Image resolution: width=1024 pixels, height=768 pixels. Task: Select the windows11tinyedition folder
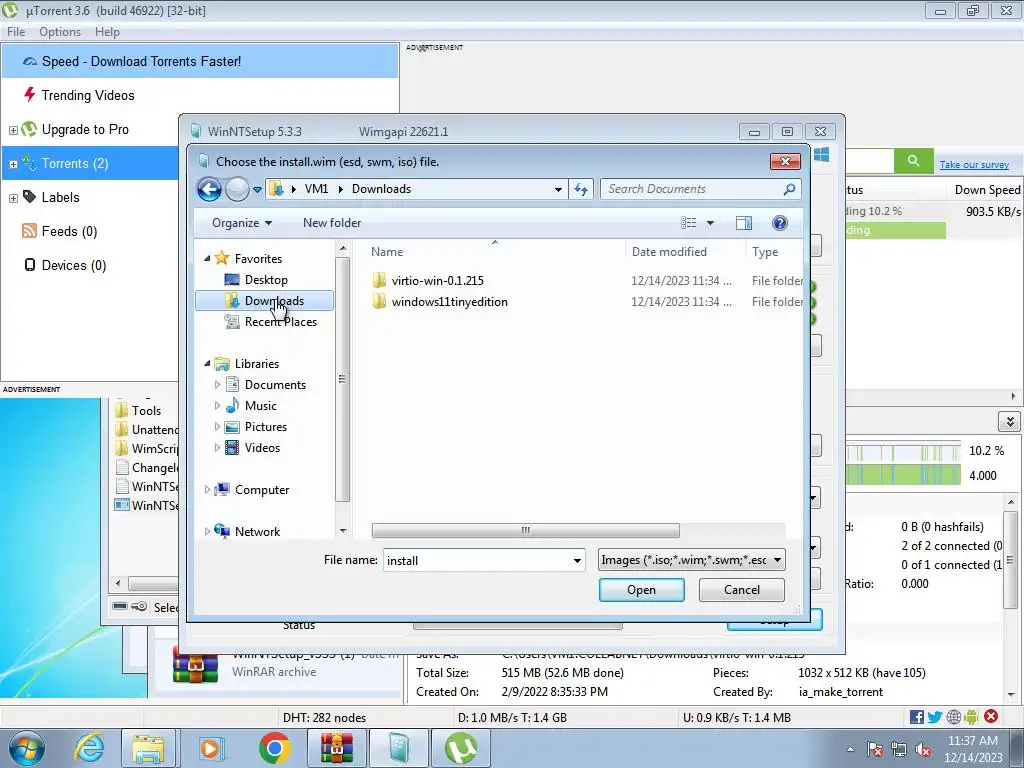click(449, 302)
